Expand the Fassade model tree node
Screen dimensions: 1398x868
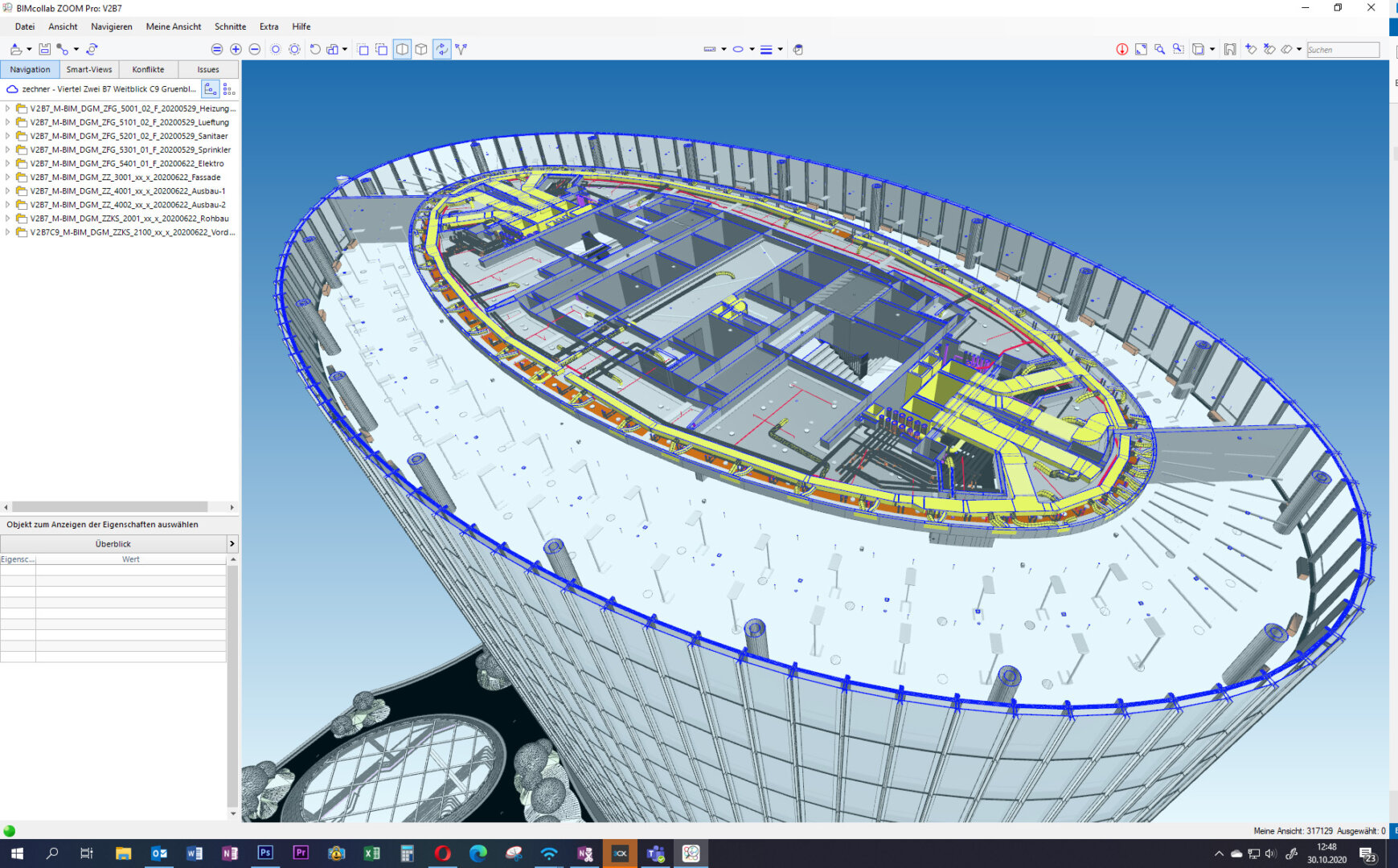click(x=8, y=178)
